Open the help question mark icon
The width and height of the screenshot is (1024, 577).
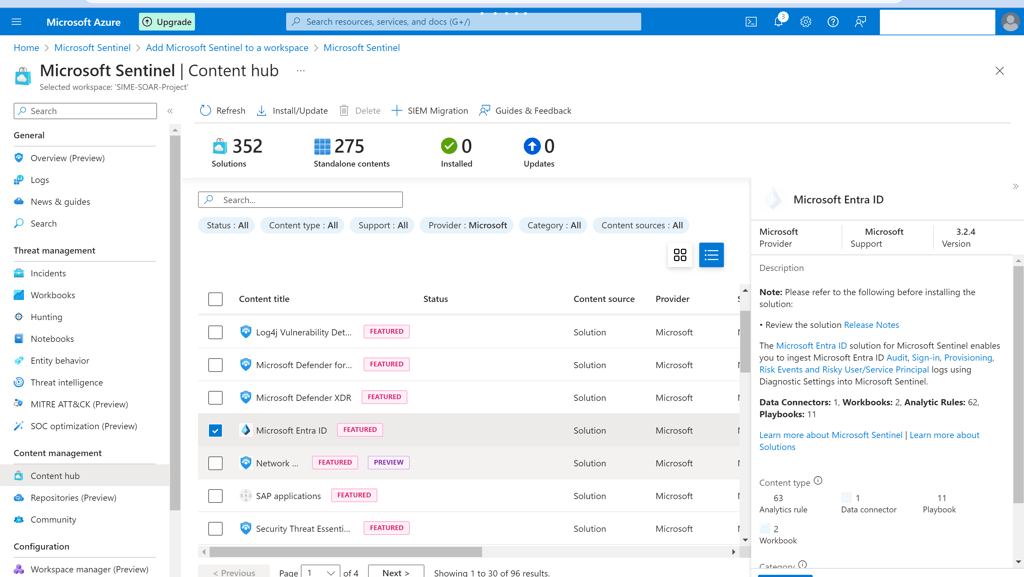coord(833,22)
